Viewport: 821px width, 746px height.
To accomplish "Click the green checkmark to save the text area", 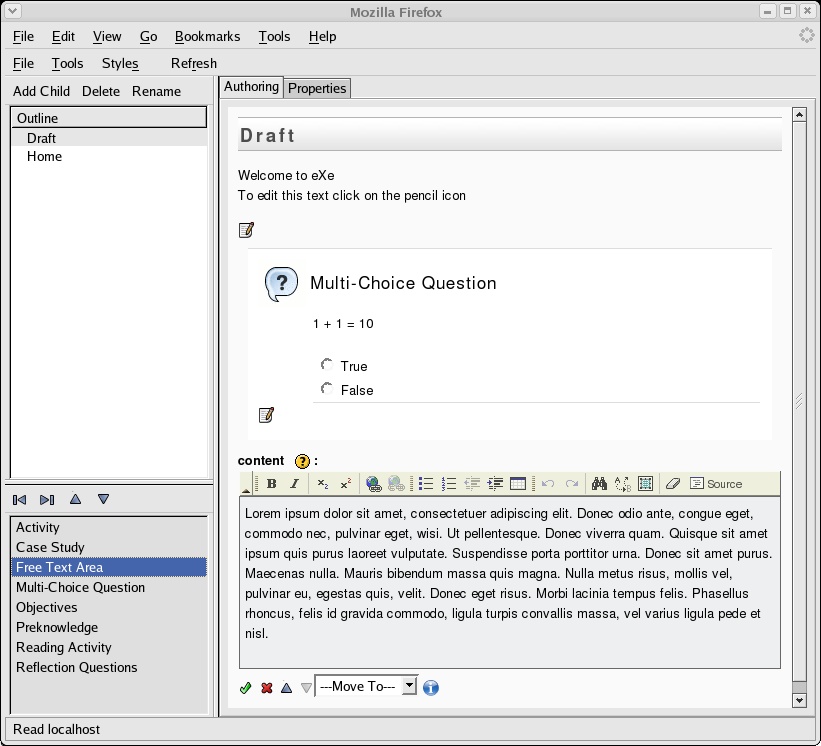I will (245, 688).
